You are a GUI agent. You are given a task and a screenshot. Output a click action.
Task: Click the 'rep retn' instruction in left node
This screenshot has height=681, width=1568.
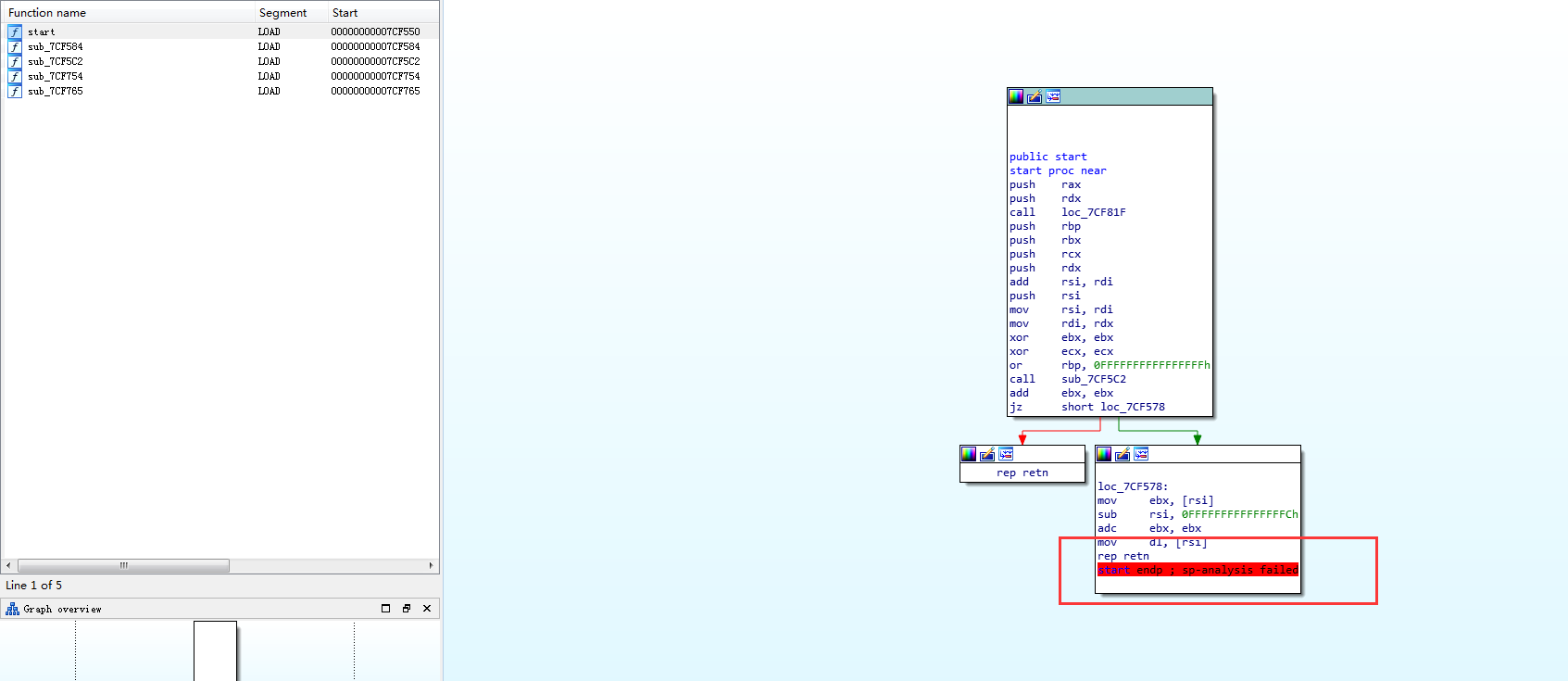pyautogui.click(x=1022, y=473)
